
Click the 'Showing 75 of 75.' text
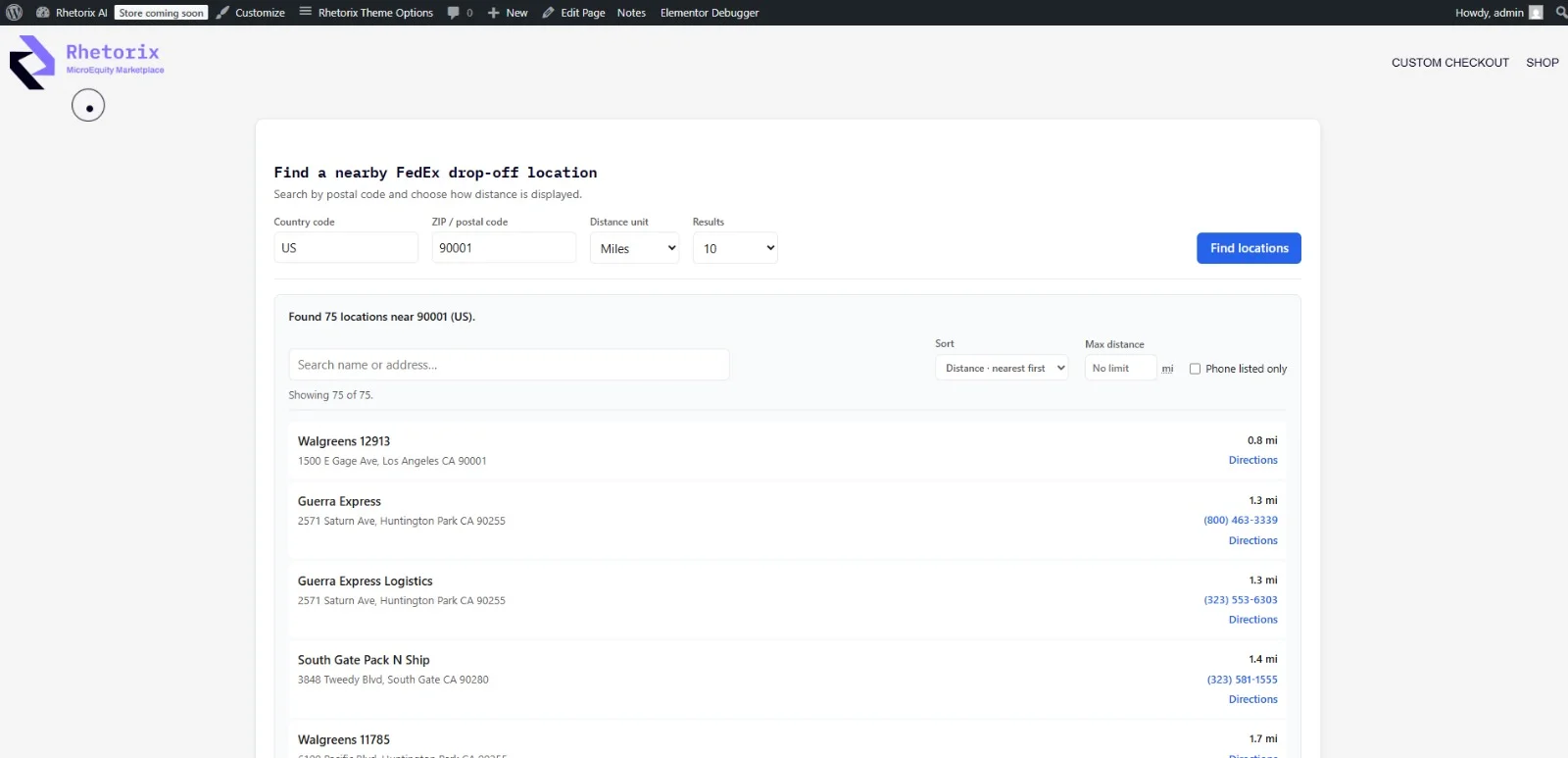click(x=330, y=395)
